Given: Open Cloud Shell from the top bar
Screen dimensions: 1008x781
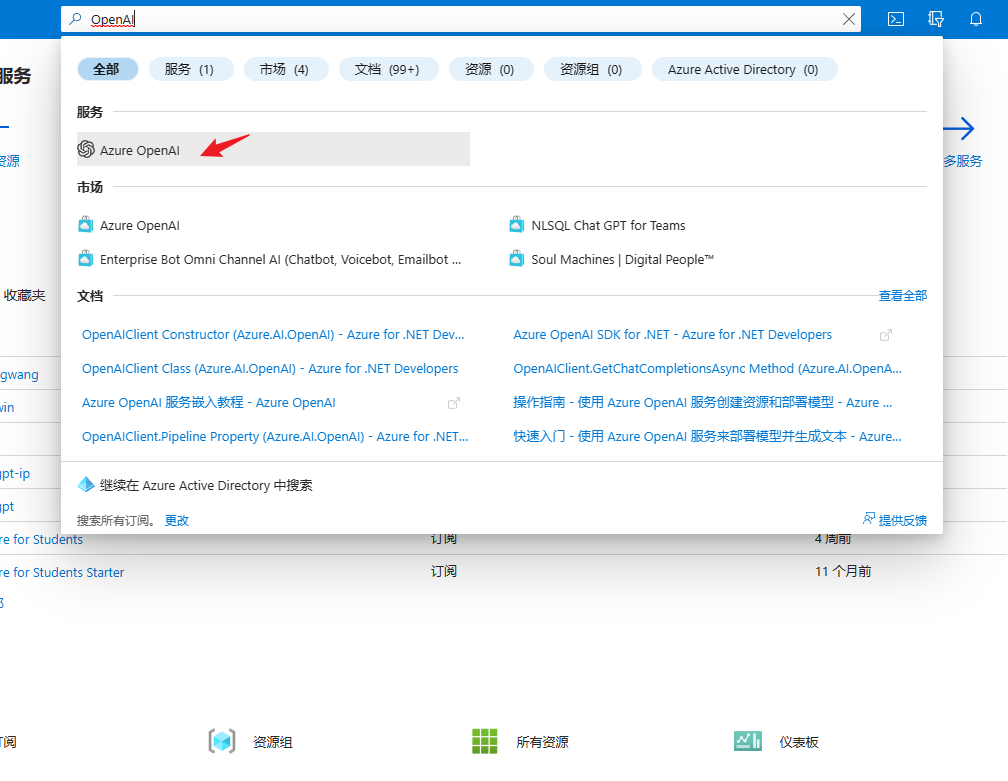Looking at the screenshot, I should pyautogui.click(x=897, y=19).
